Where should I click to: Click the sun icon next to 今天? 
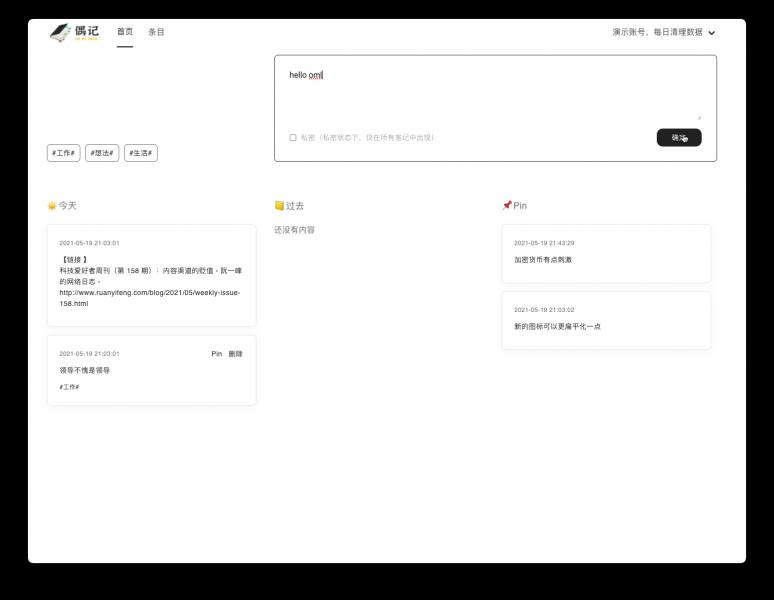pyautogui.click(x=52, y=206)
